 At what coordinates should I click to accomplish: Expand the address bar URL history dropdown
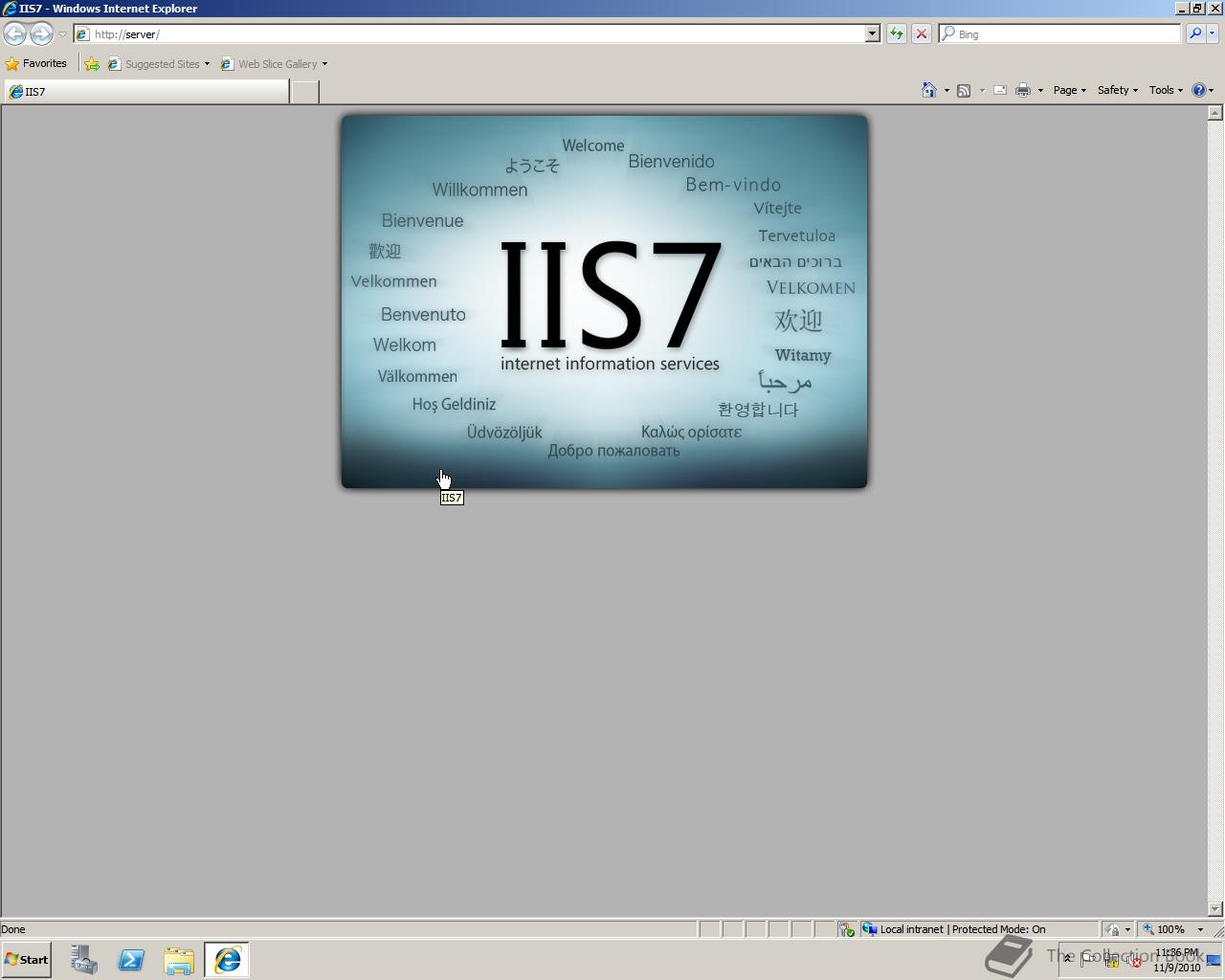tap(872, 33)
